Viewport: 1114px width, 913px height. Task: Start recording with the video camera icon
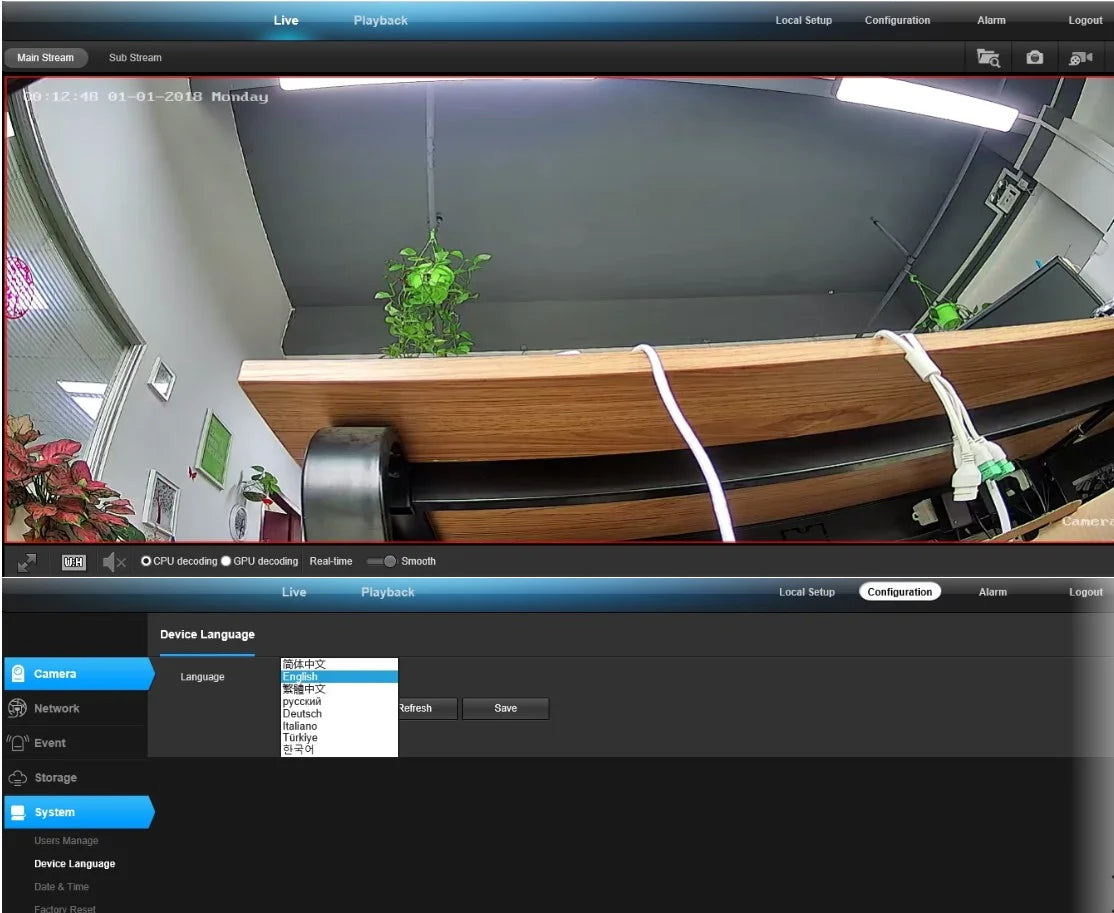(1081, 58)
